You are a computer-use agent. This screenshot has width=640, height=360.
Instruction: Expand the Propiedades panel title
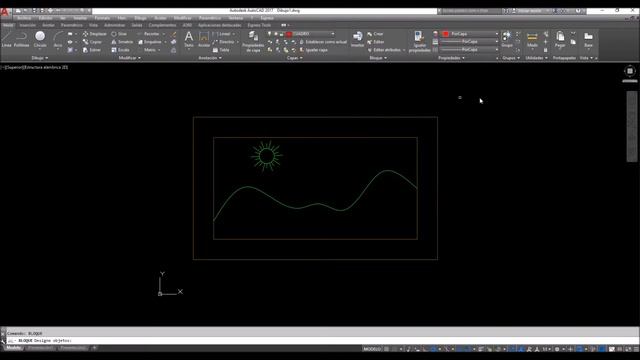pyautogui.click(x=451, y=58)
